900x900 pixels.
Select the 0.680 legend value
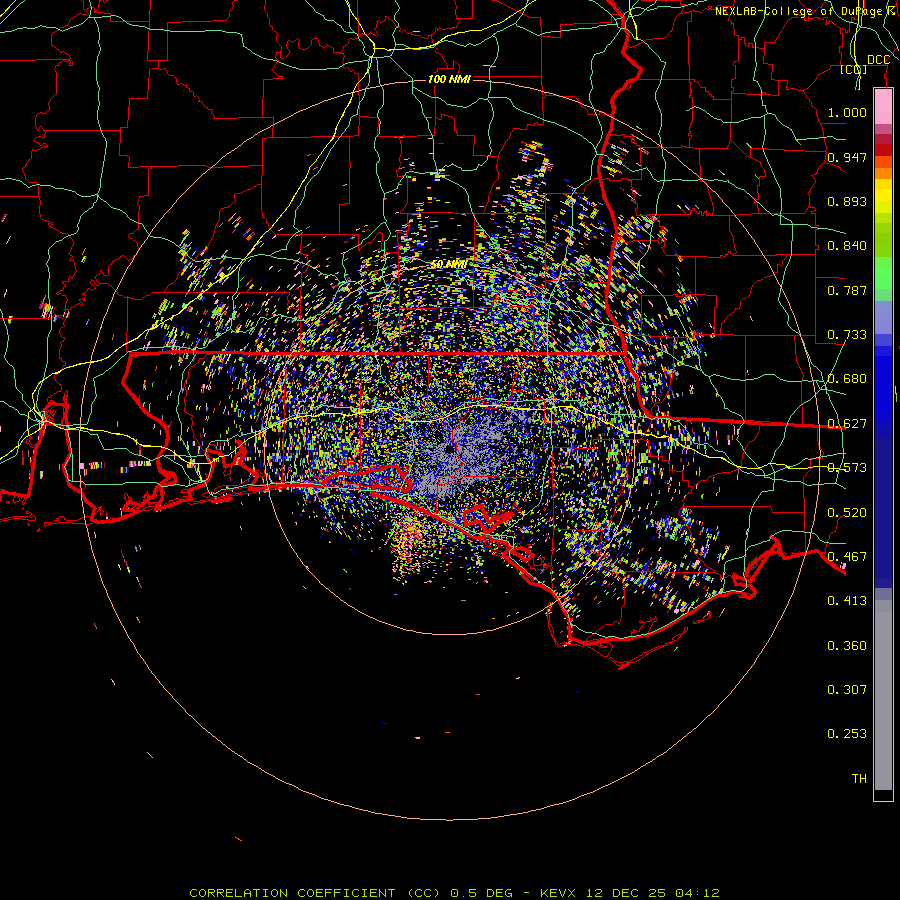(847, 379)
